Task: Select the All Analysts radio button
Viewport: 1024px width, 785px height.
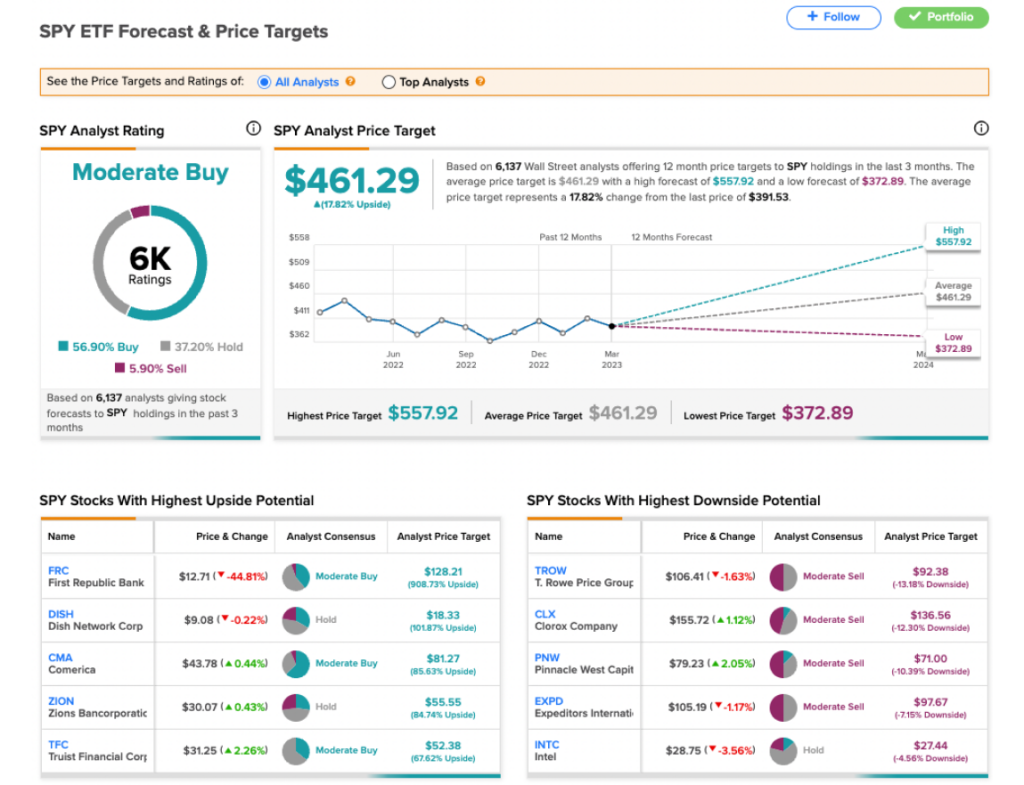Action: 264,82
